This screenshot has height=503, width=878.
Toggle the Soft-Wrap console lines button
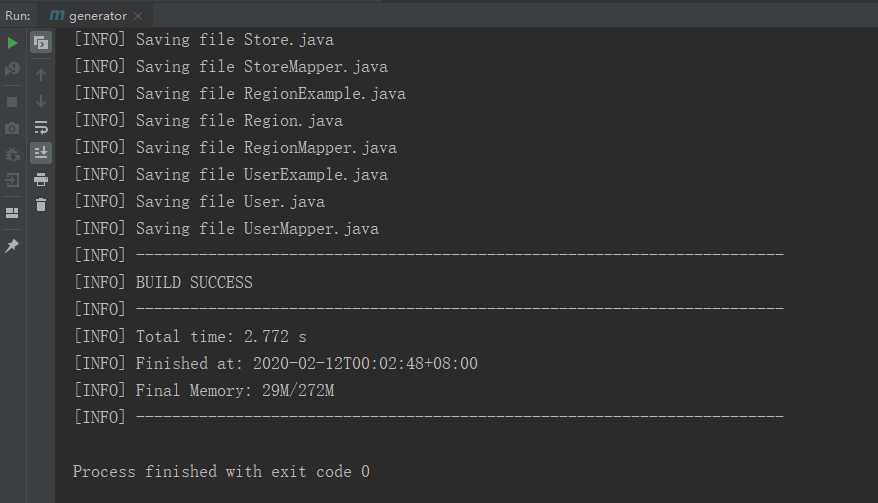[41, 128]
